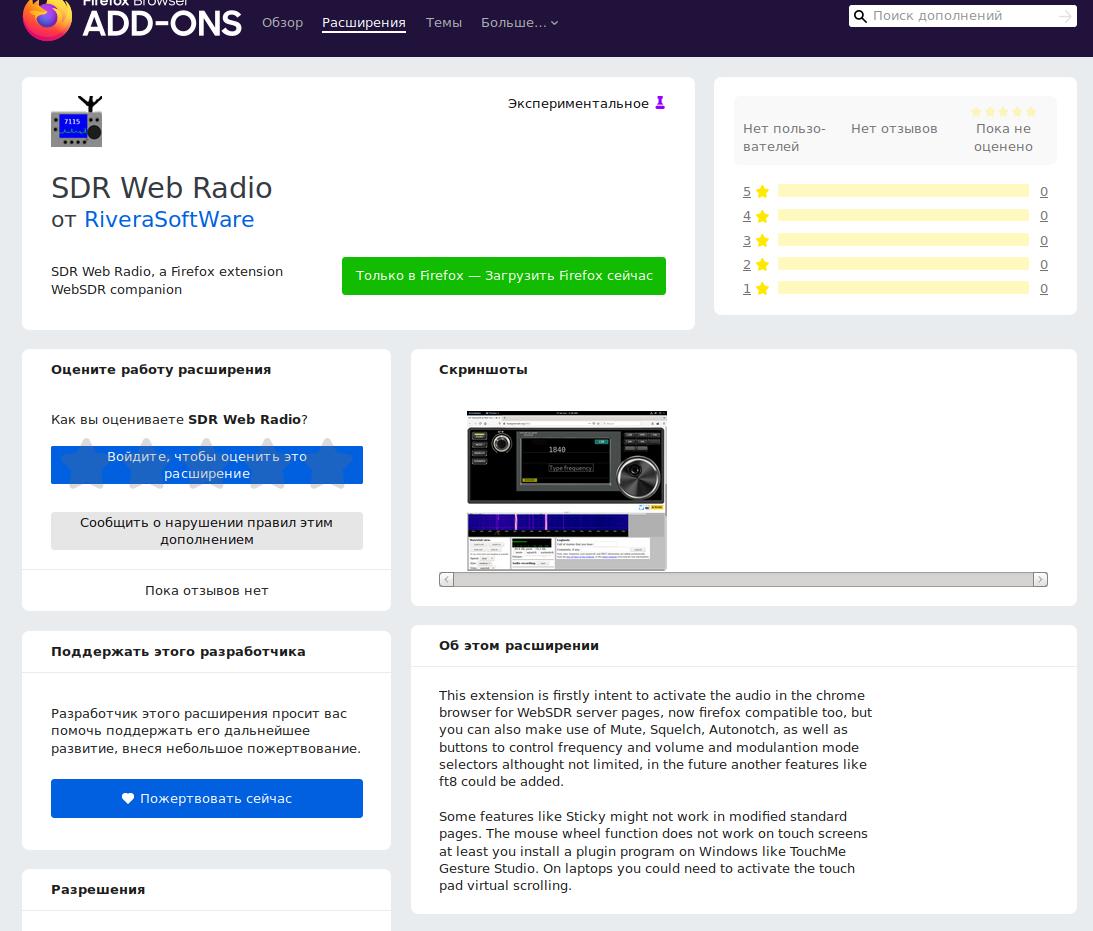Click the star icon in the 5 row
This screenshot has width=1093, height=931.
coord(763,192)
